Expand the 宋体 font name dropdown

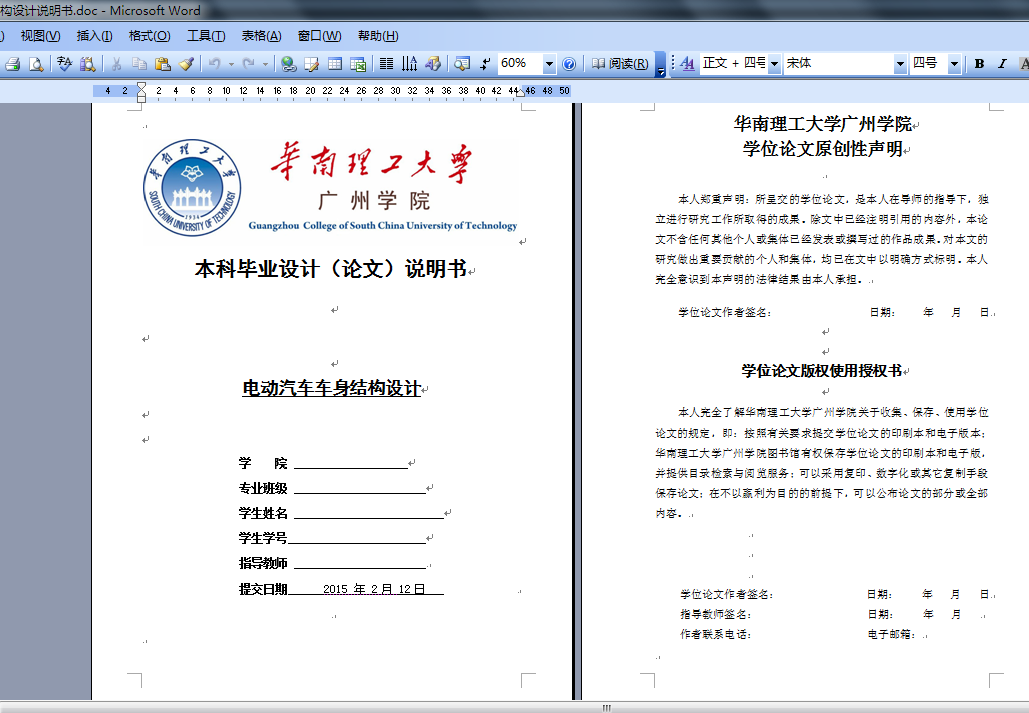[900, 64]
